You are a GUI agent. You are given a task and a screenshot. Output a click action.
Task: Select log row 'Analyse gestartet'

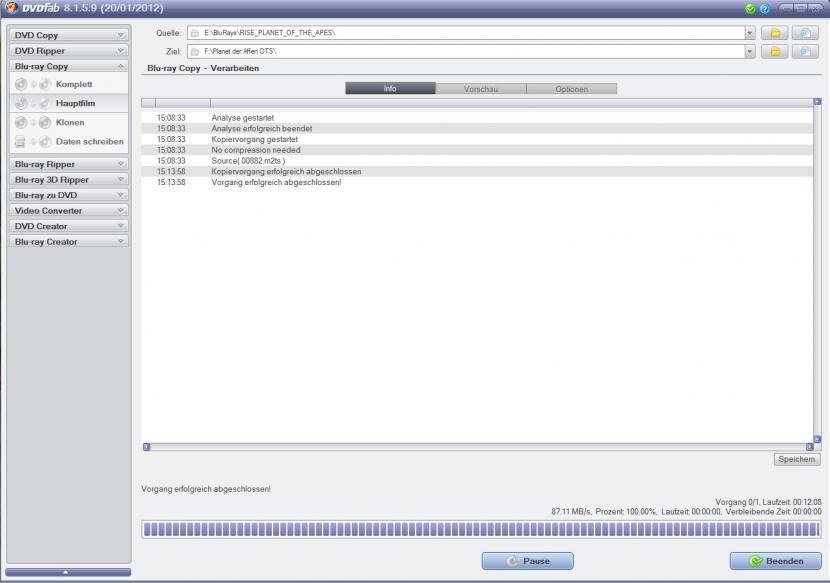pos(477,118)
